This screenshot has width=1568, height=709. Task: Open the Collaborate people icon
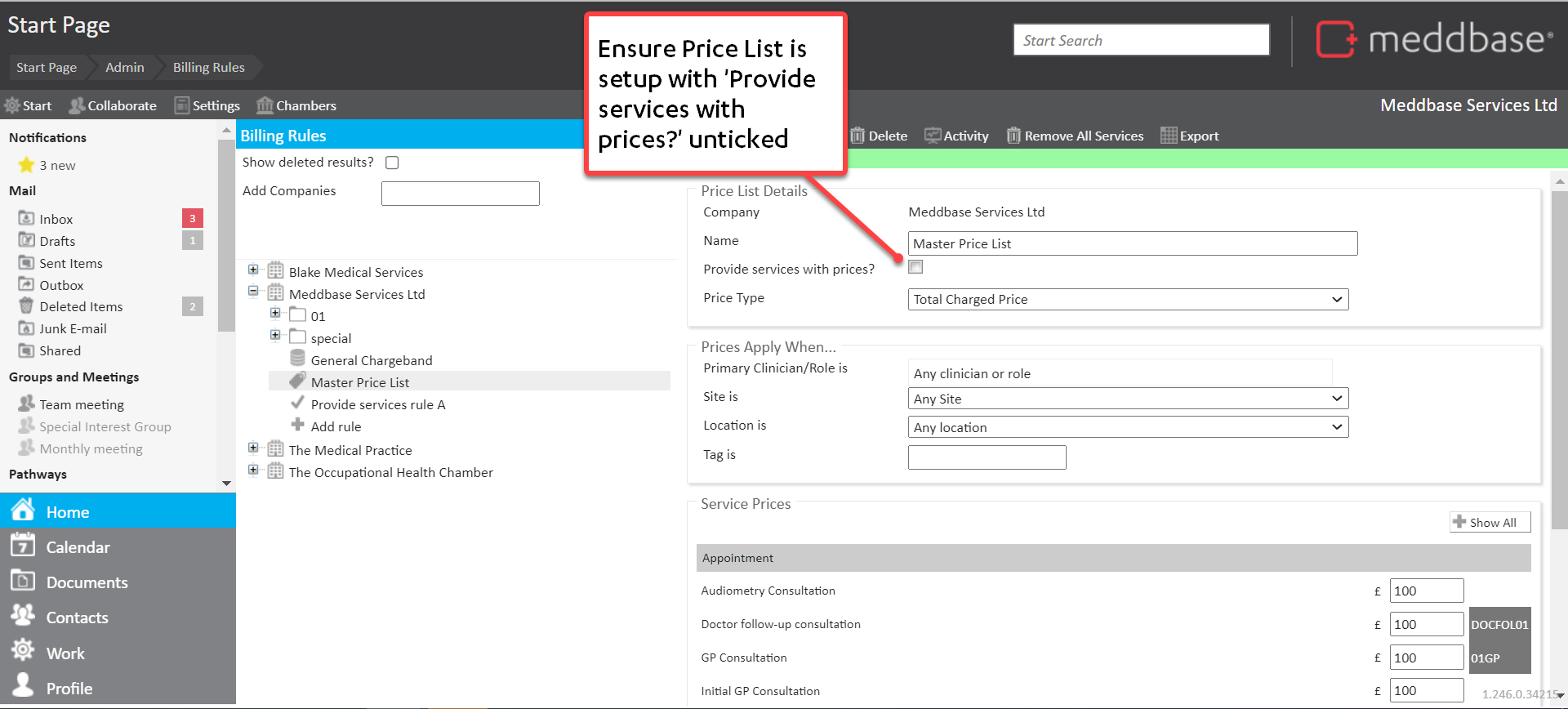point(78,105)
